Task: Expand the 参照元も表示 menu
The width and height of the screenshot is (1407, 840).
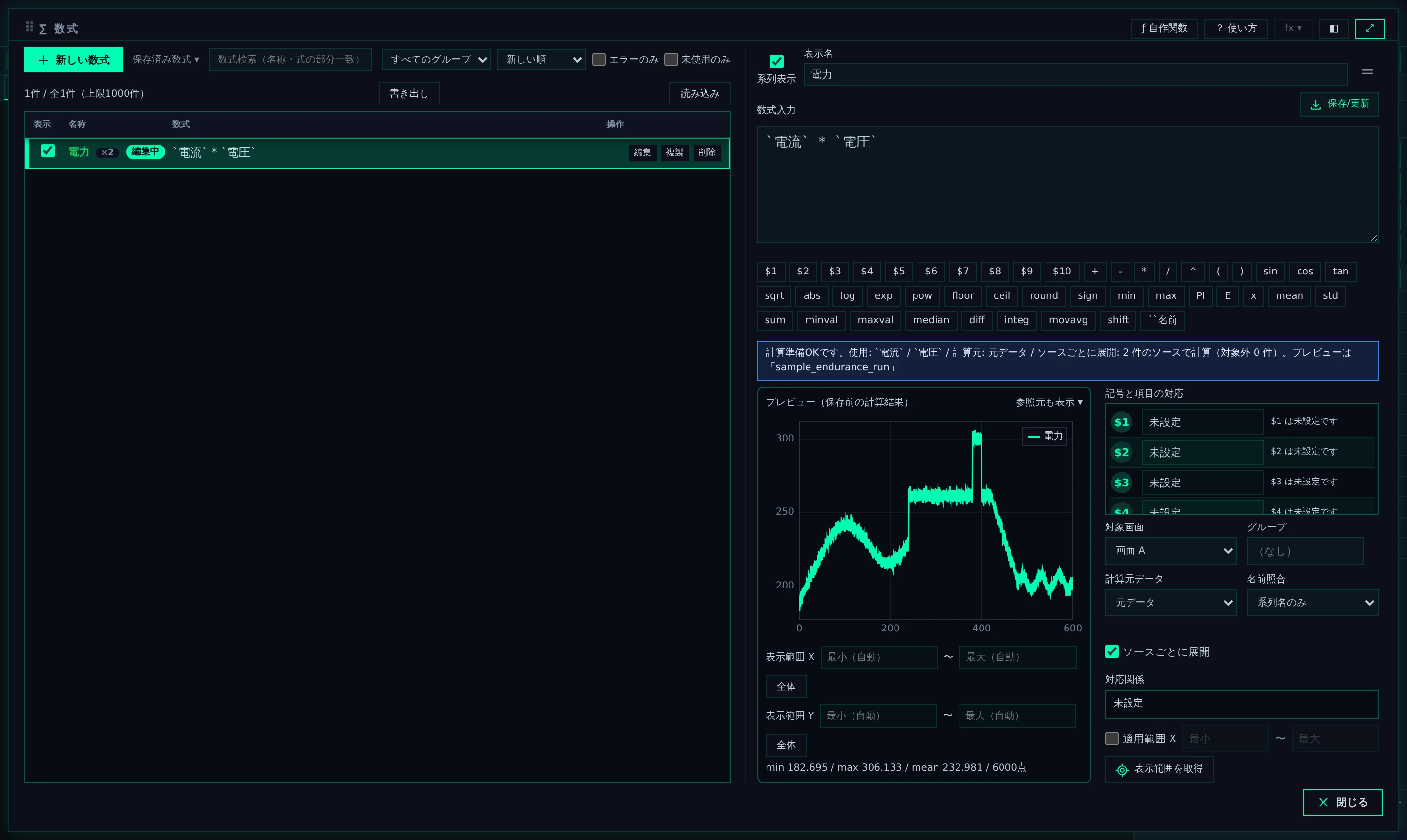Action: click(x=1048, y=402)
